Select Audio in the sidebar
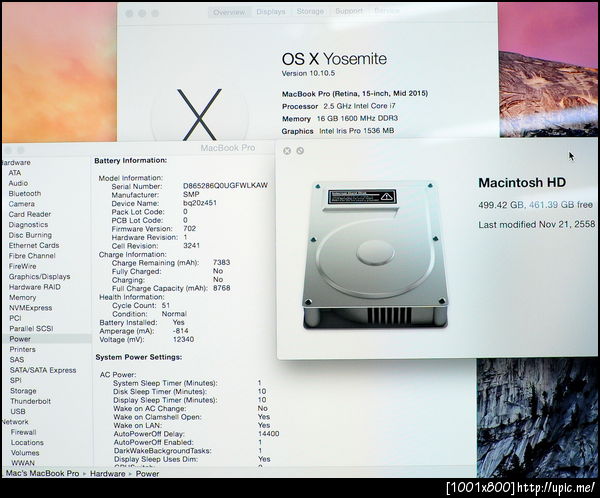The image size is (600, 498). pyautogui.click(x=18, y=183)
